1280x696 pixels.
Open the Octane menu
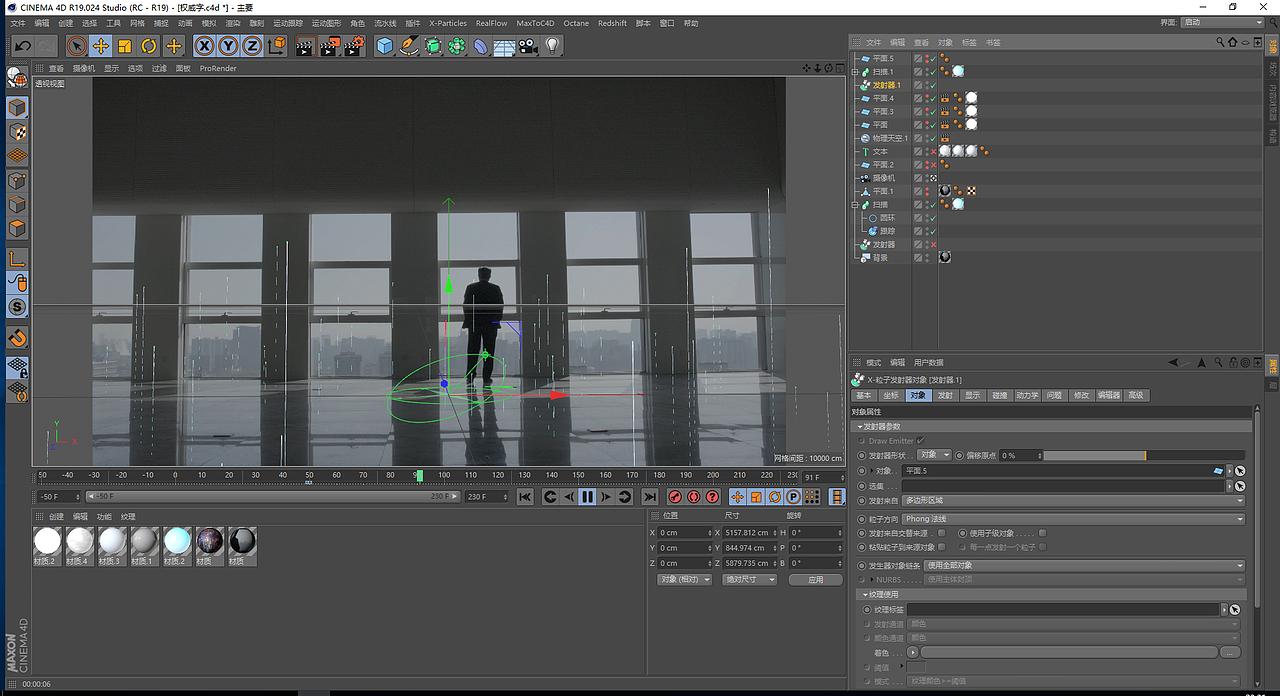point(576,23)
